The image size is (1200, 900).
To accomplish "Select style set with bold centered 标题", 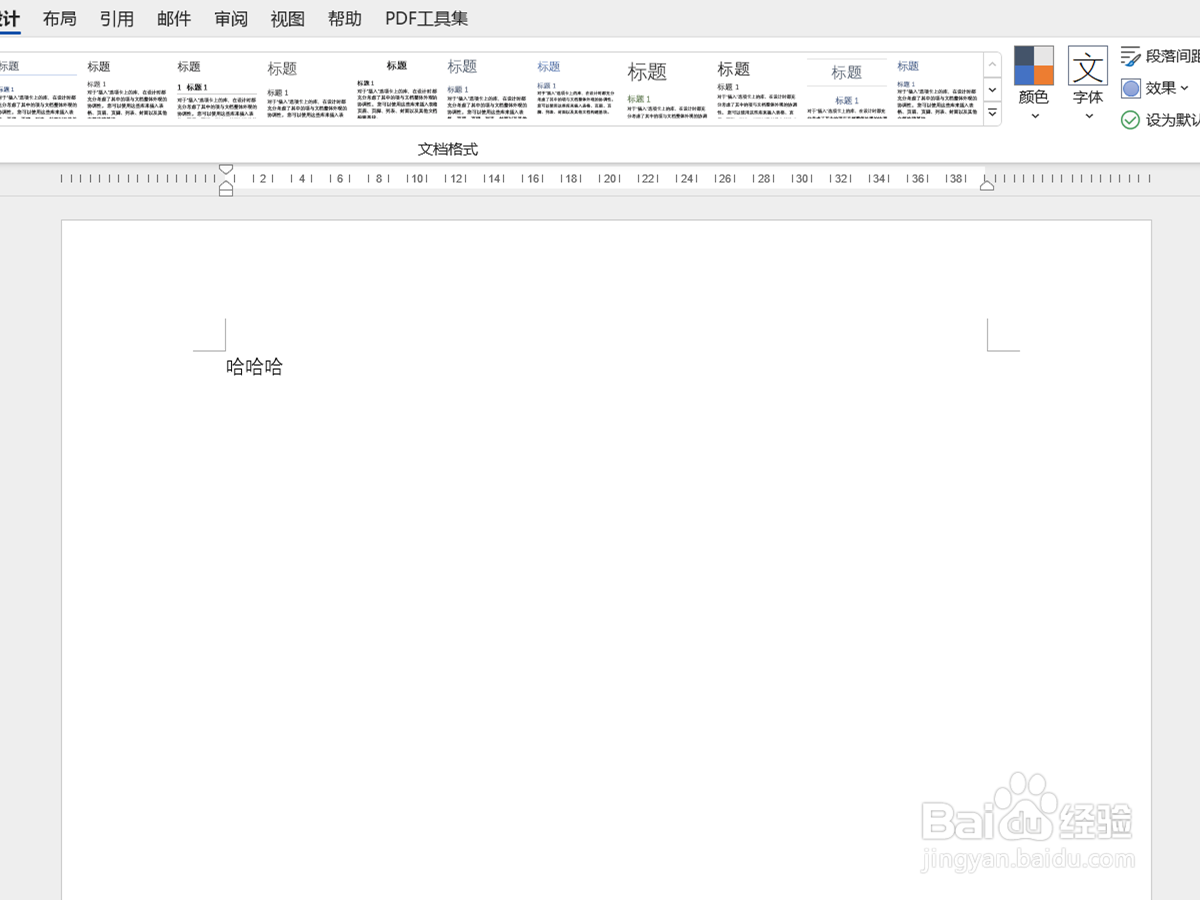I will [397, 88].
